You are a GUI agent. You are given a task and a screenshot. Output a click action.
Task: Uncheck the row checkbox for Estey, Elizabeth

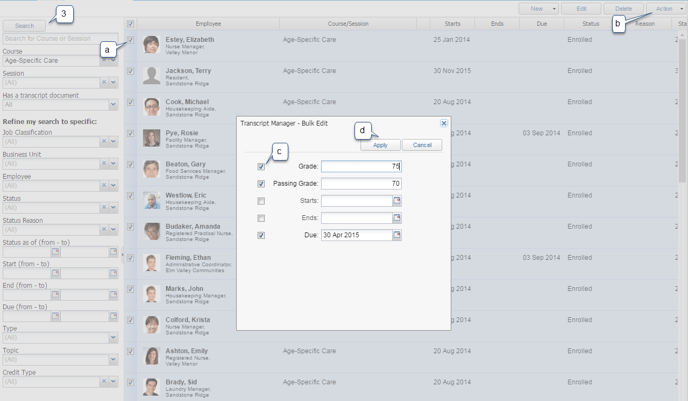tap(130, 40)
